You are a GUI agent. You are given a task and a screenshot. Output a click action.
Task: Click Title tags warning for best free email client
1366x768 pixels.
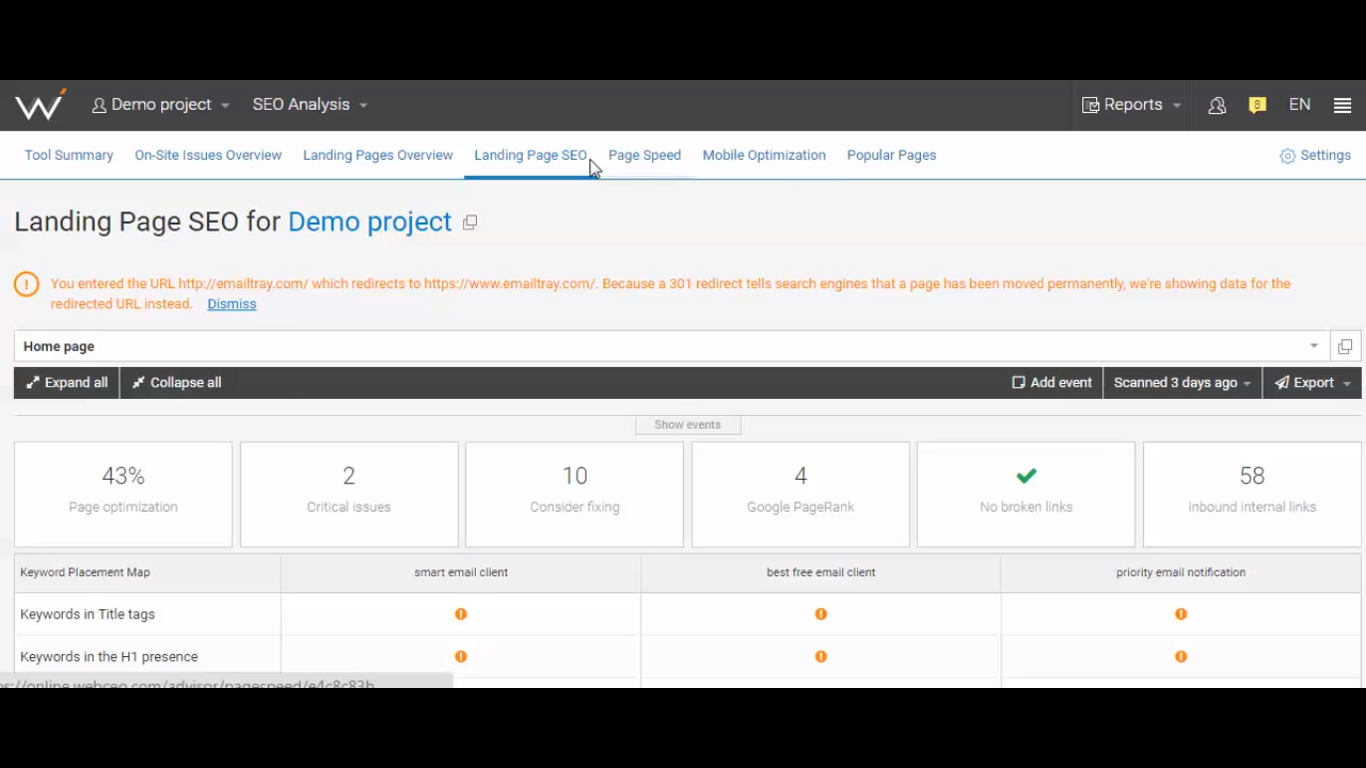pos(821,614)
